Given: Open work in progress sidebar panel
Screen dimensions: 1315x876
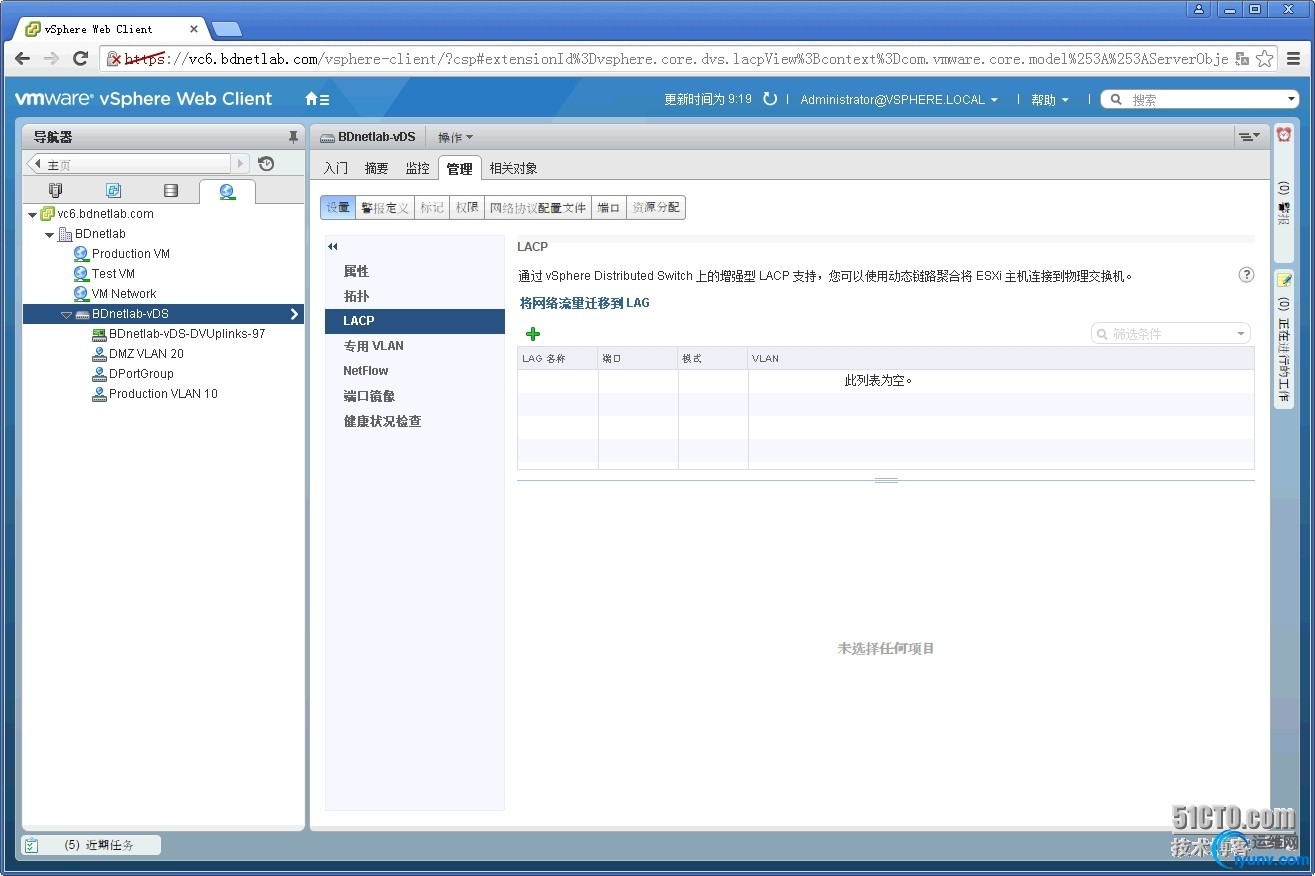Looking at the screenshot, I should pyautogui.click(x=1284, y=338).
